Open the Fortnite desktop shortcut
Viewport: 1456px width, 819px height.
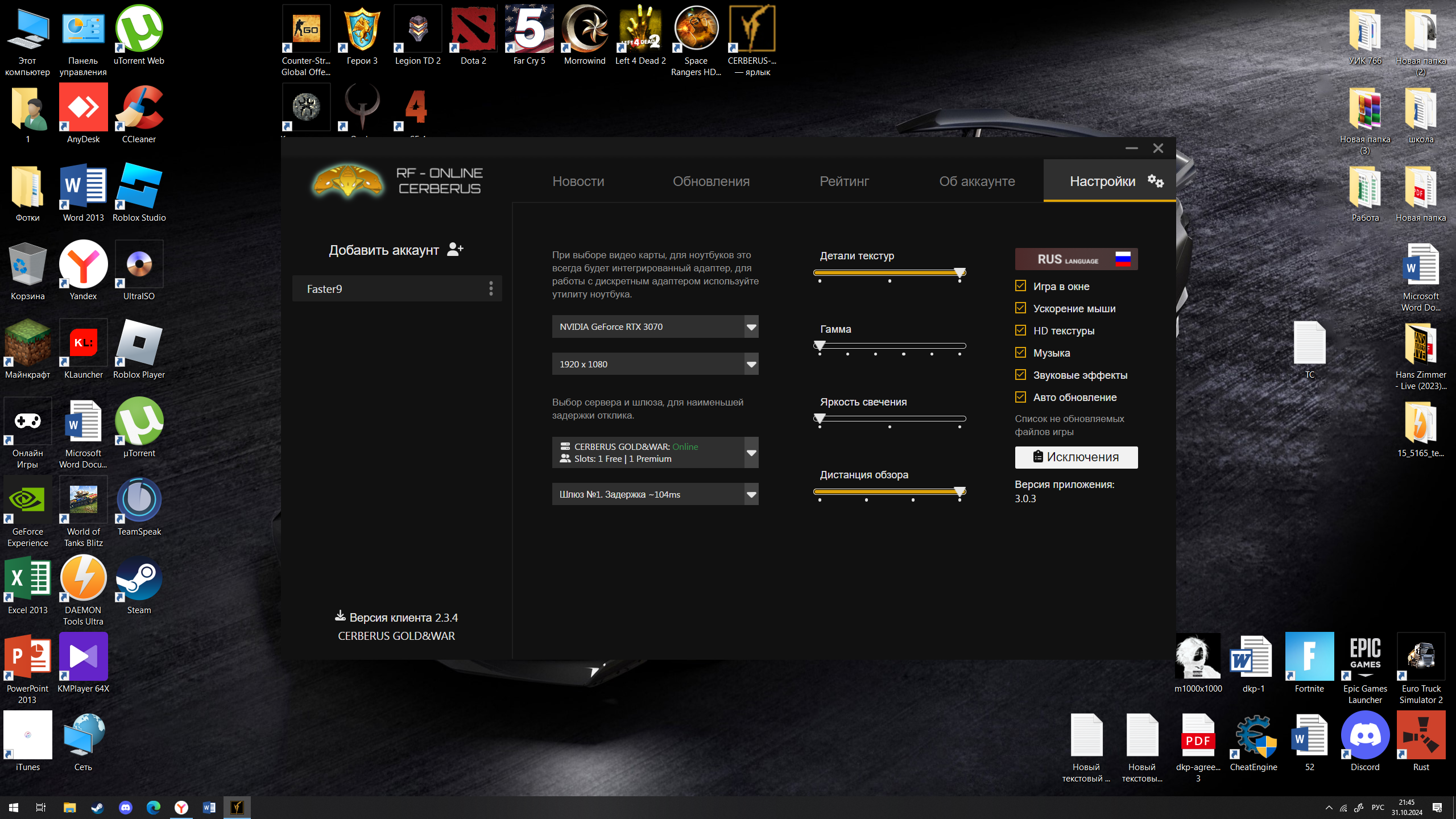(x=1309, y=663)
